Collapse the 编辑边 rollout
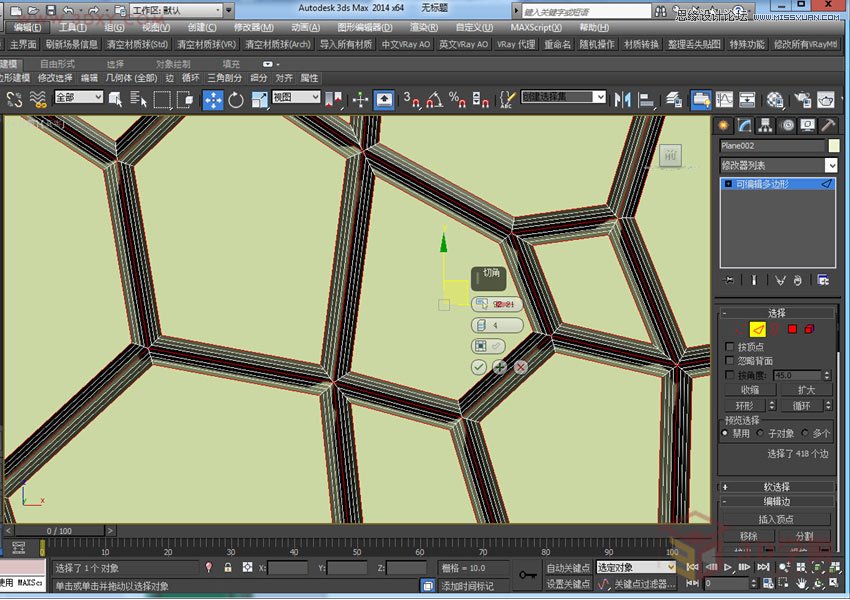The width and height of the screenshot is (850, 600). 777,501
